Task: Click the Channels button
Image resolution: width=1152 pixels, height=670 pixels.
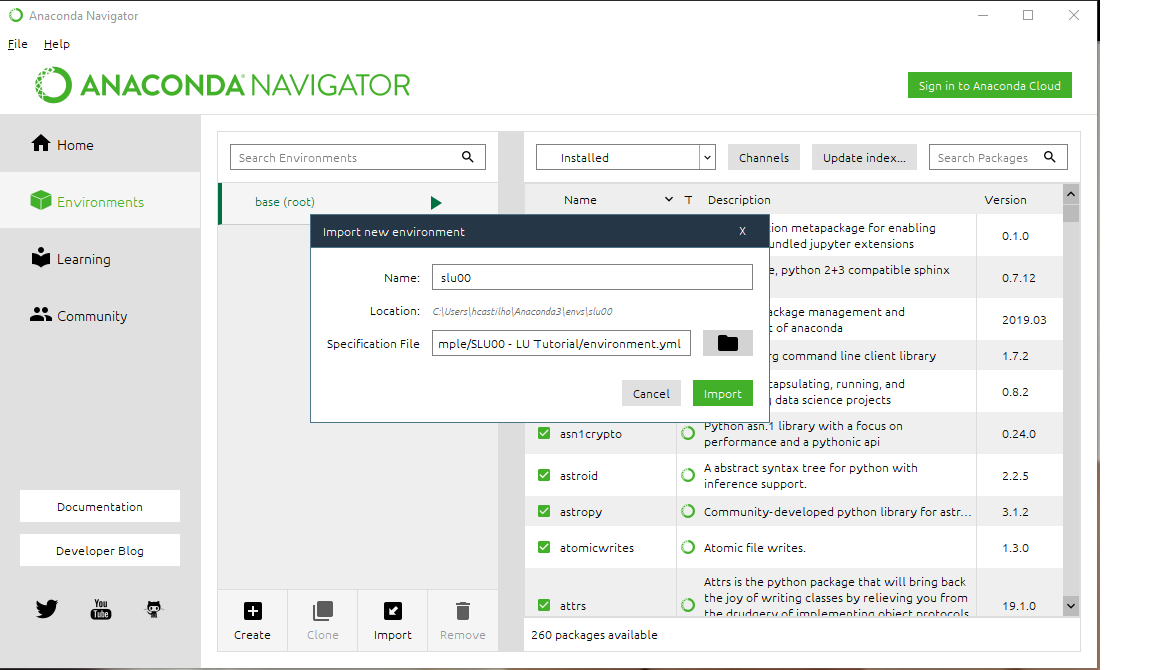Action: (764, 157)
